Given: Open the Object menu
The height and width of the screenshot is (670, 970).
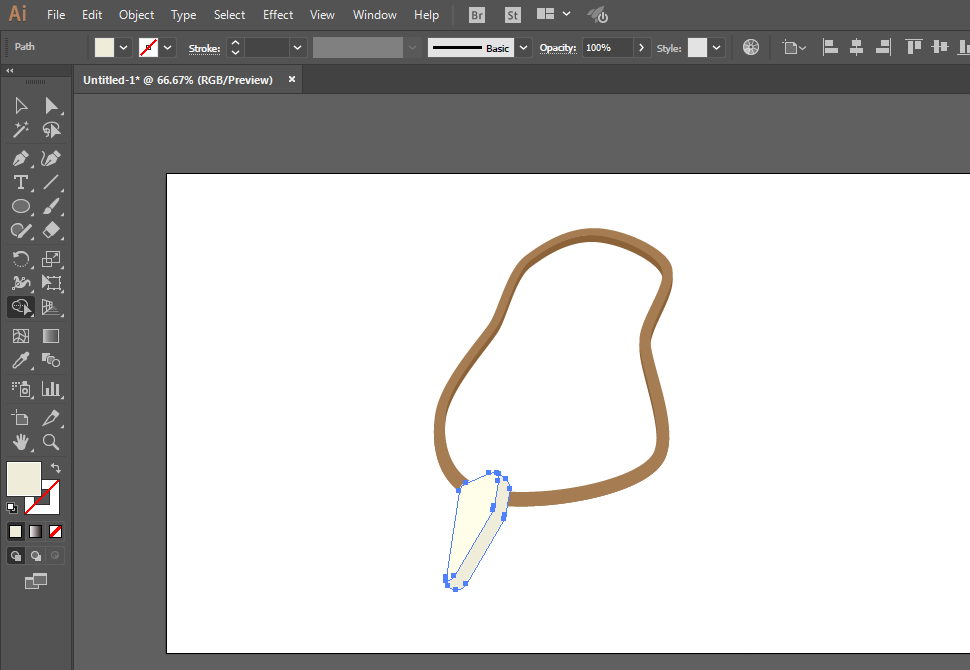Looking at the screenshot, I should click(136, 15).
